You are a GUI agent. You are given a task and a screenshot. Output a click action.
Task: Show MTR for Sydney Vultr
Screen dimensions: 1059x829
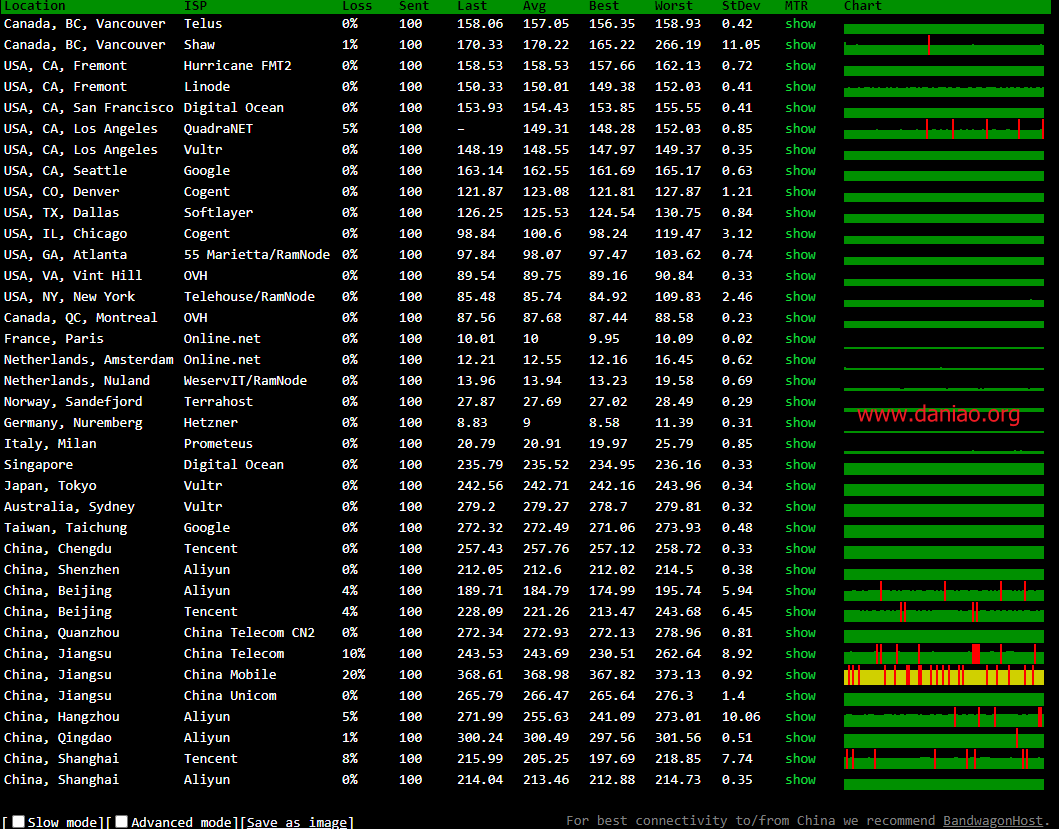(800, 506)
